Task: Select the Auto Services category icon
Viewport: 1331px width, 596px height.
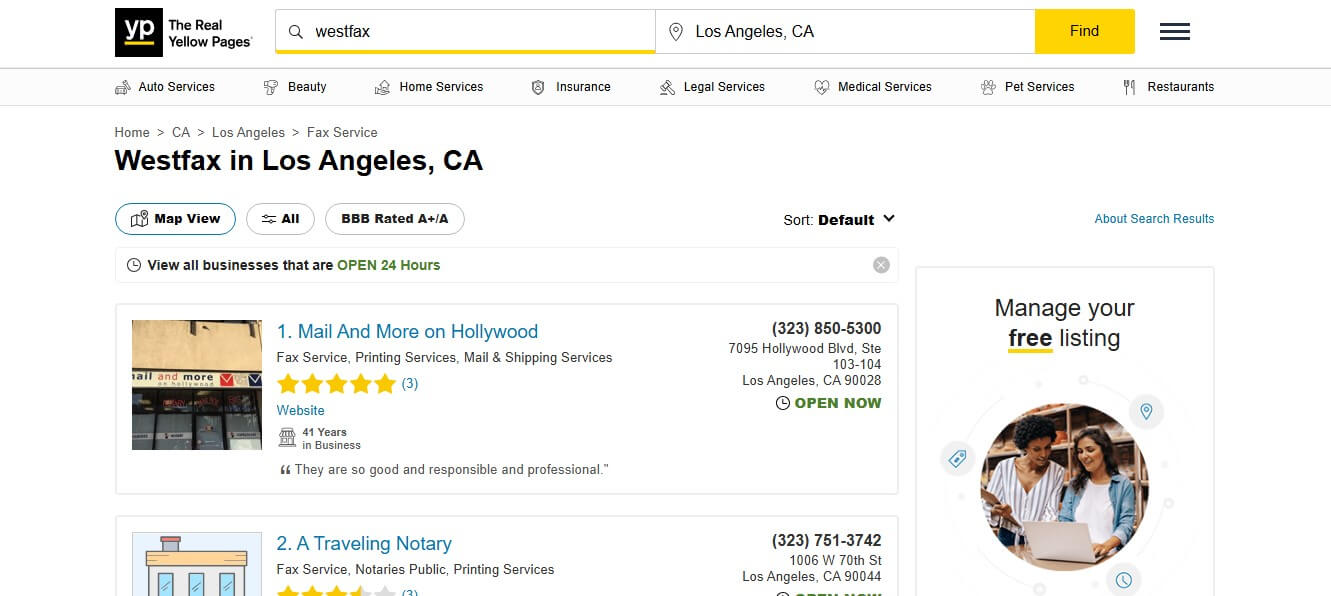Action: coord(120,87)
